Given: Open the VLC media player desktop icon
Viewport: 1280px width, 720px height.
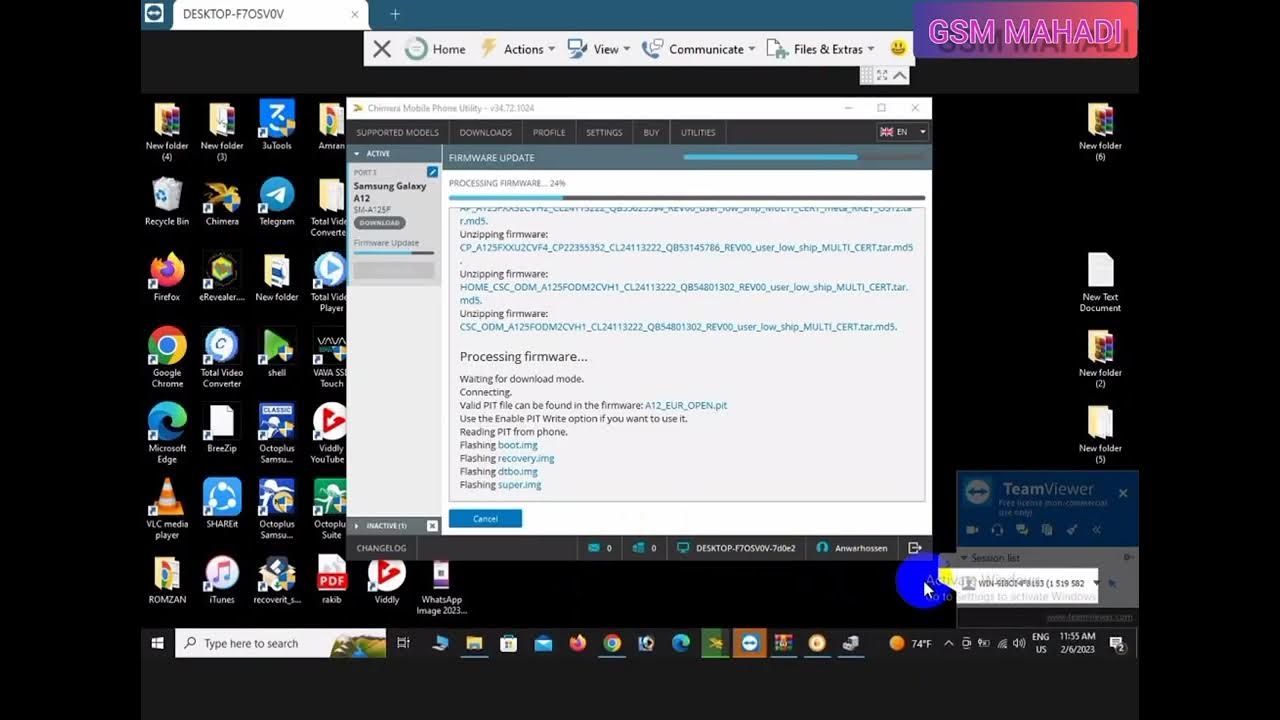Looking at the screenshot, I should click(x=167, y=509).
